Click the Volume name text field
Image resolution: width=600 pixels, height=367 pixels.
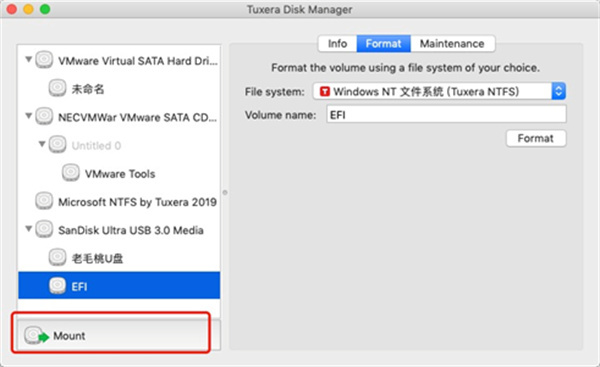click(446, 114)
